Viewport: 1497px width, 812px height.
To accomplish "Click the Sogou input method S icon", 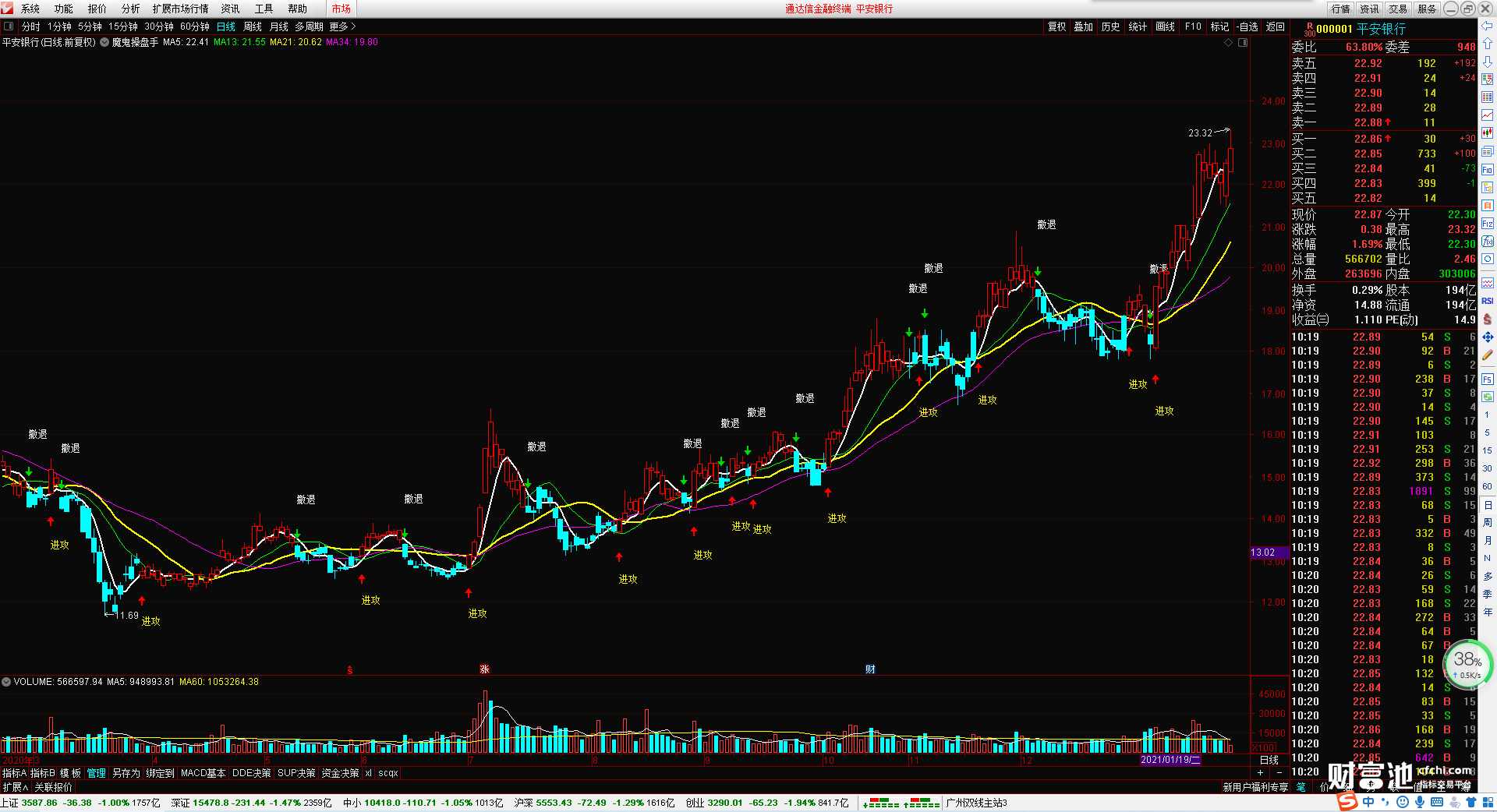I will coord(1347,802).
